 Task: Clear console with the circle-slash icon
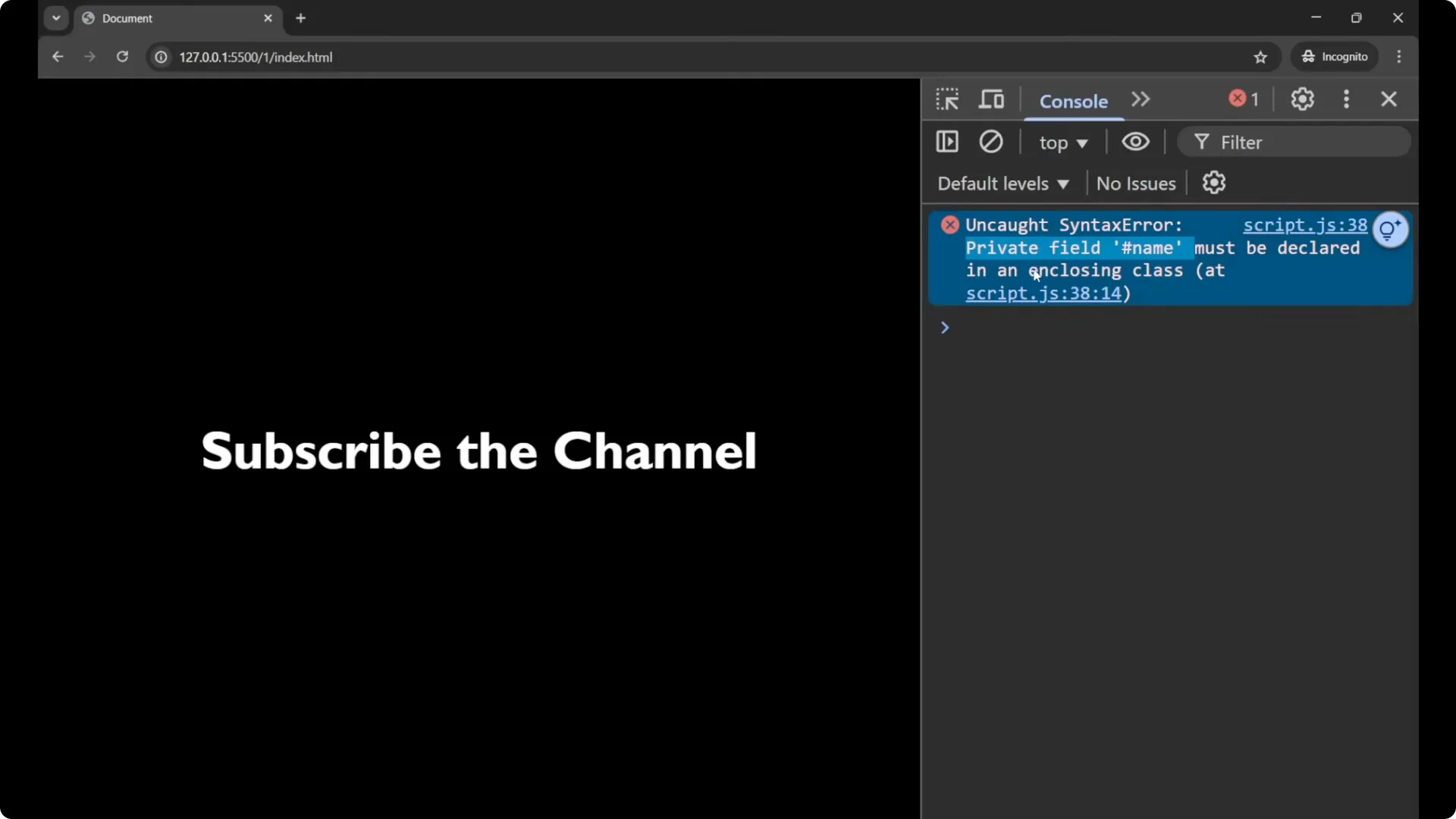click(x=990, y=142)
